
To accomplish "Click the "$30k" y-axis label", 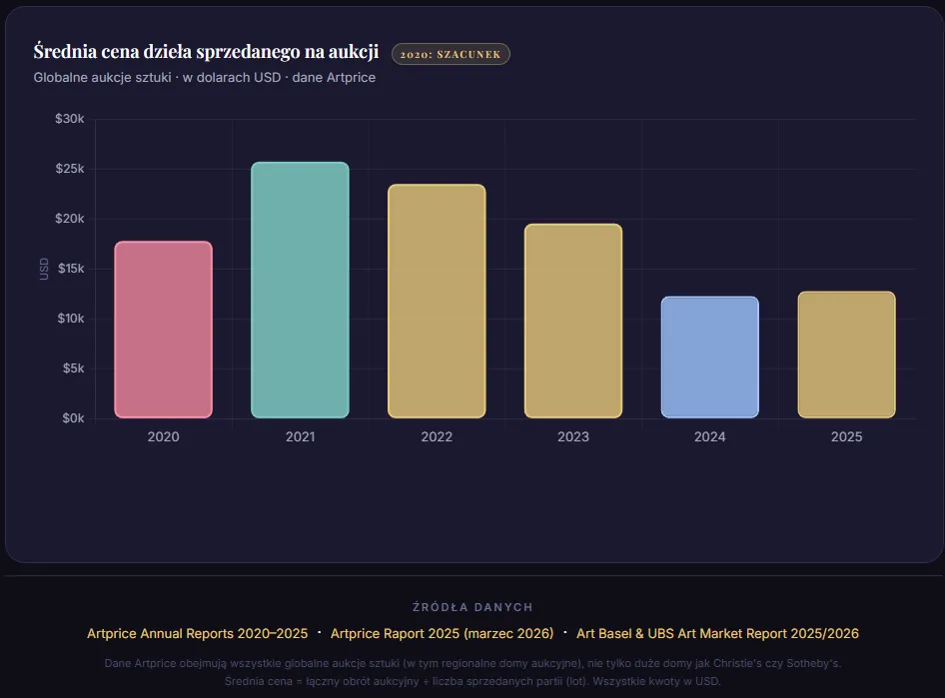I will [70, 119].
